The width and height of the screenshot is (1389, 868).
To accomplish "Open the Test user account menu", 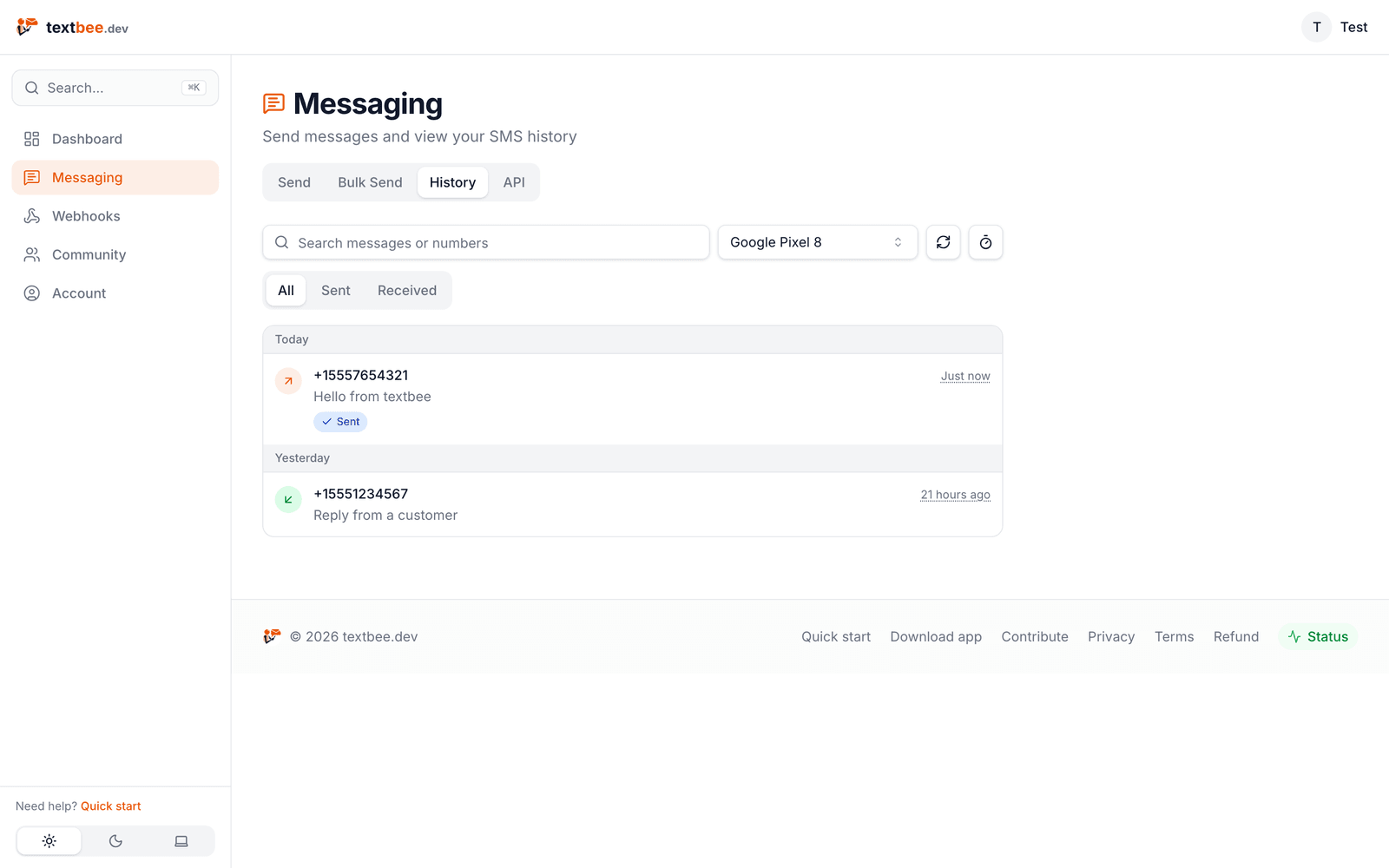I will [x=1335, y=27].
